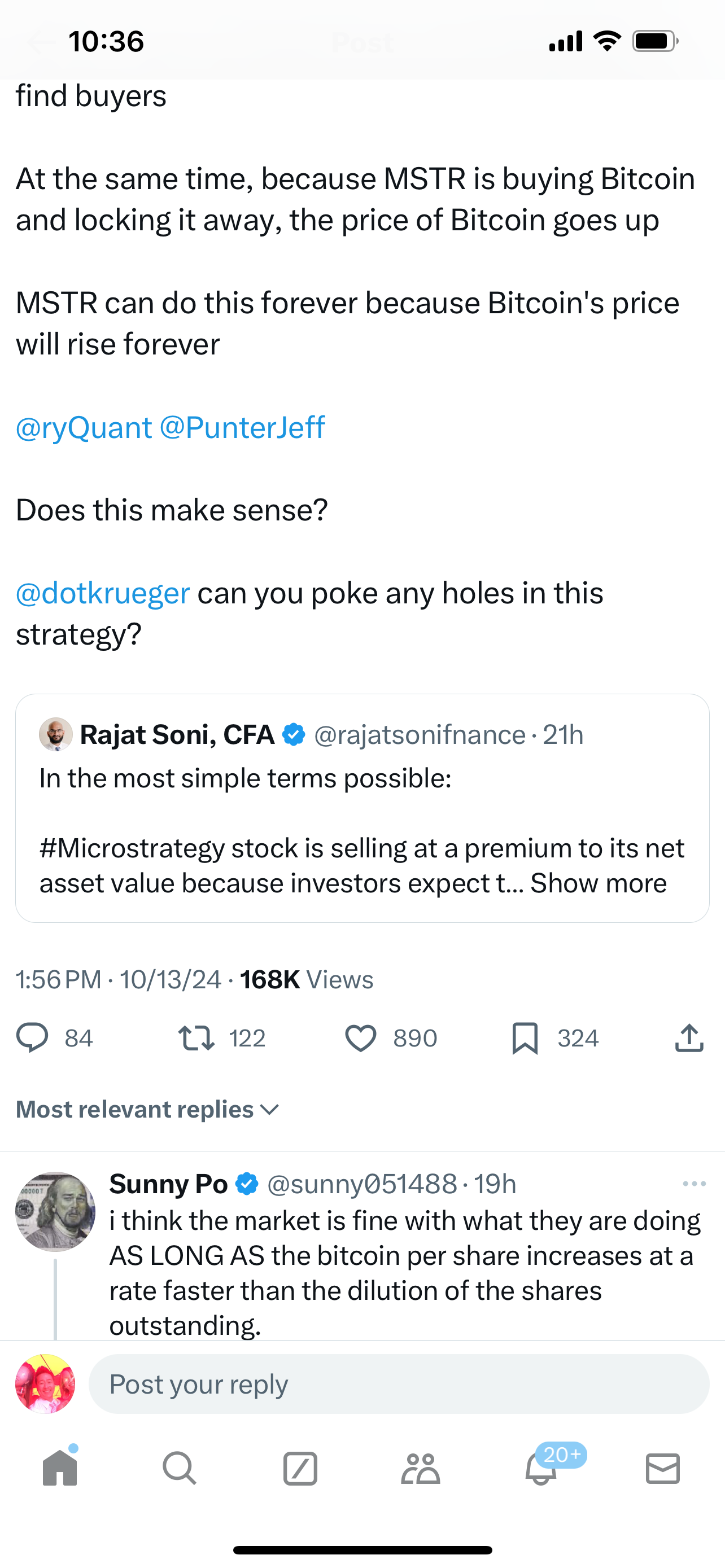
Task: Expand the Most relevant replies sorter
Action: tap(147, 1110)
